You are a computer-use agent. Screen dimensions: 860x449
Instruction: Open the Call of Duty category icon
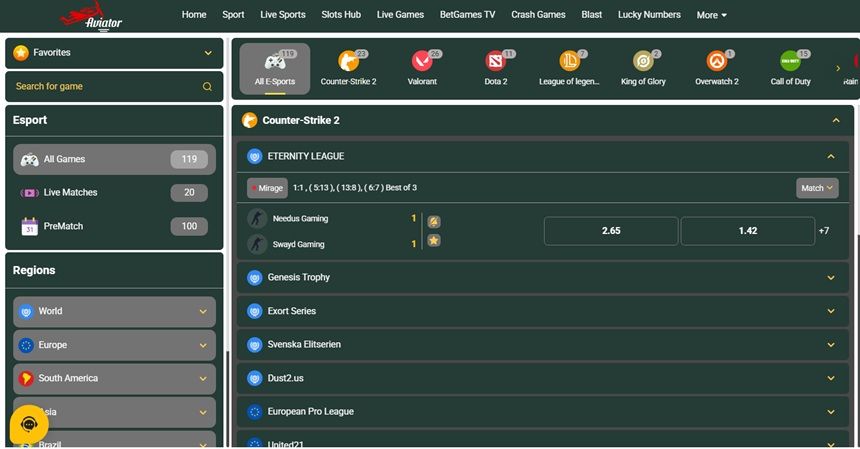point(790,62)
